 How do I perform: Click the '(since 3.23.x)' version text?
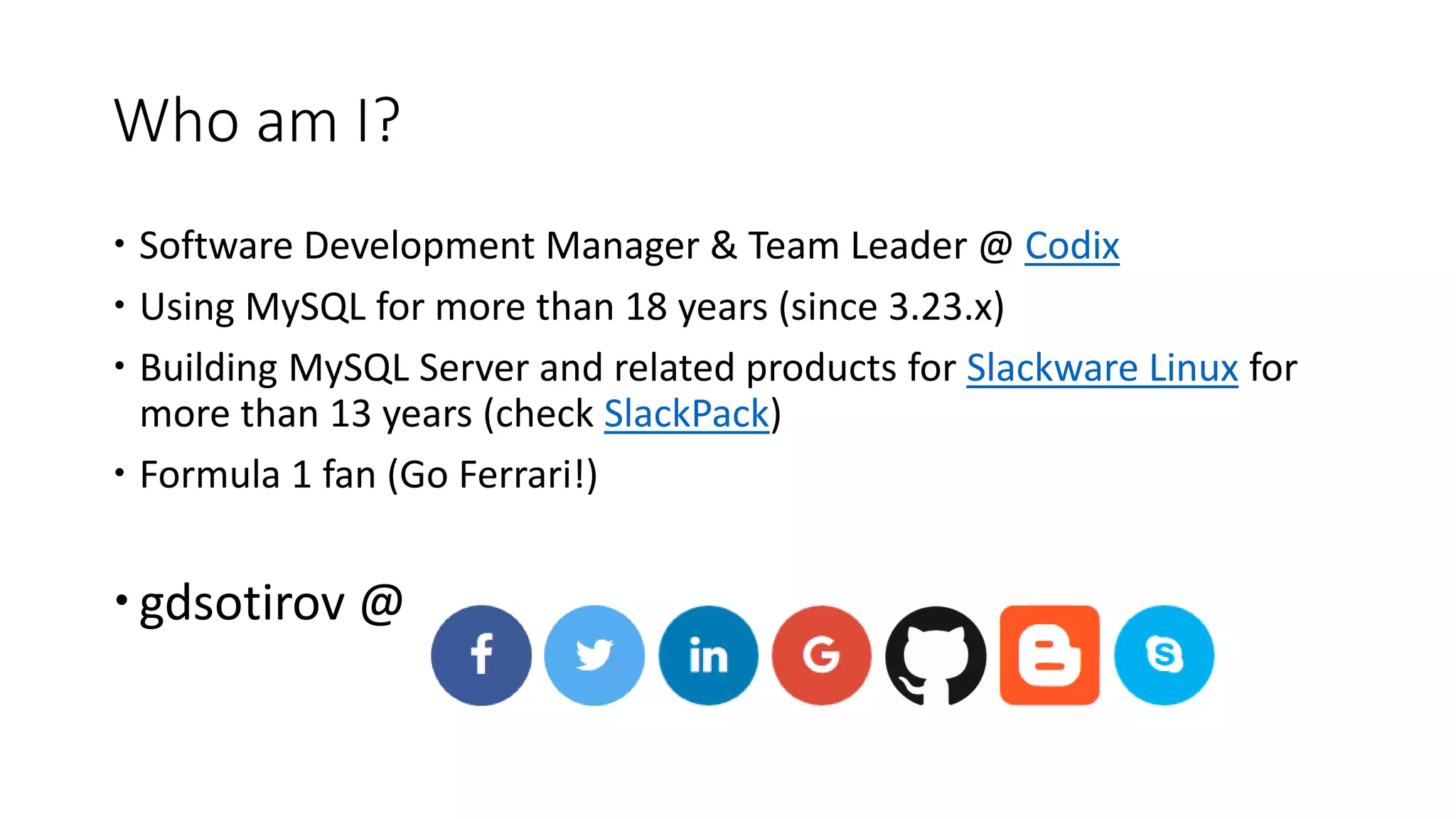(892, 307)
